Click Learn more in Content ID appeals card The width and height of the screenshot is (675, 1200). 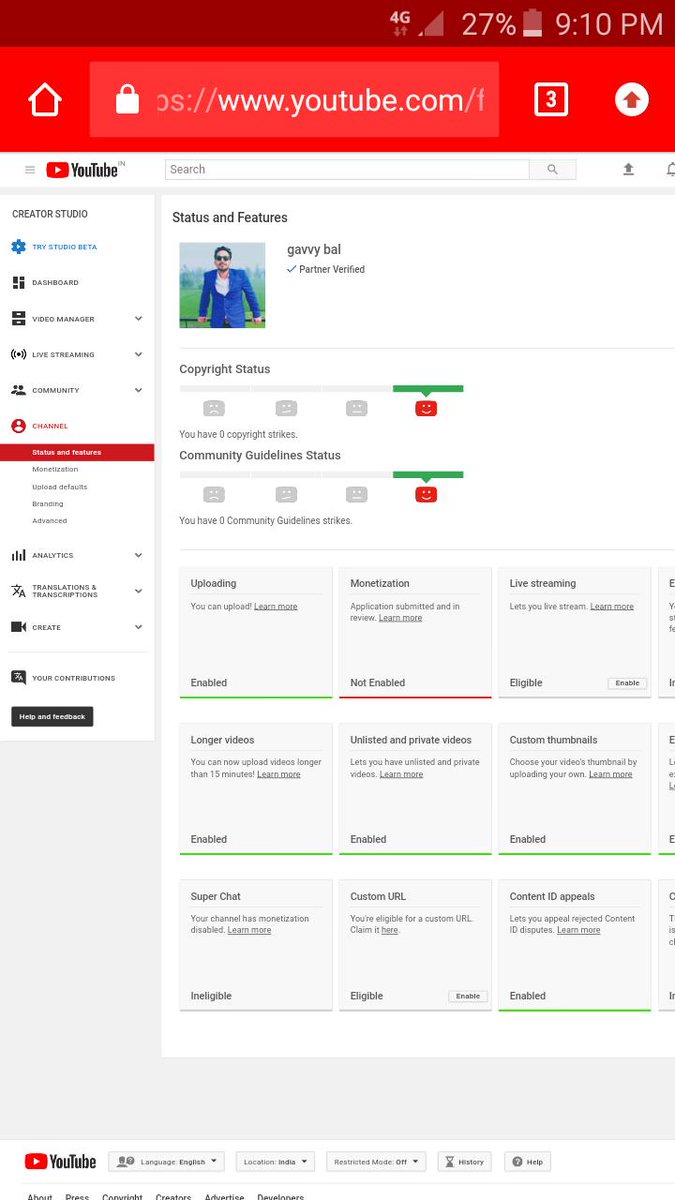tap(578, 930)
